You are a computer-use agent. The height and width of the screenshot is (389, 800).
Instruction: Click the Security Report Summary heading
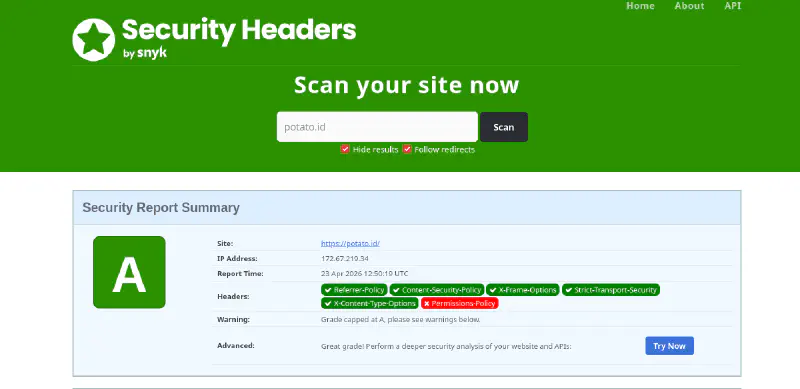coord(161,208)
